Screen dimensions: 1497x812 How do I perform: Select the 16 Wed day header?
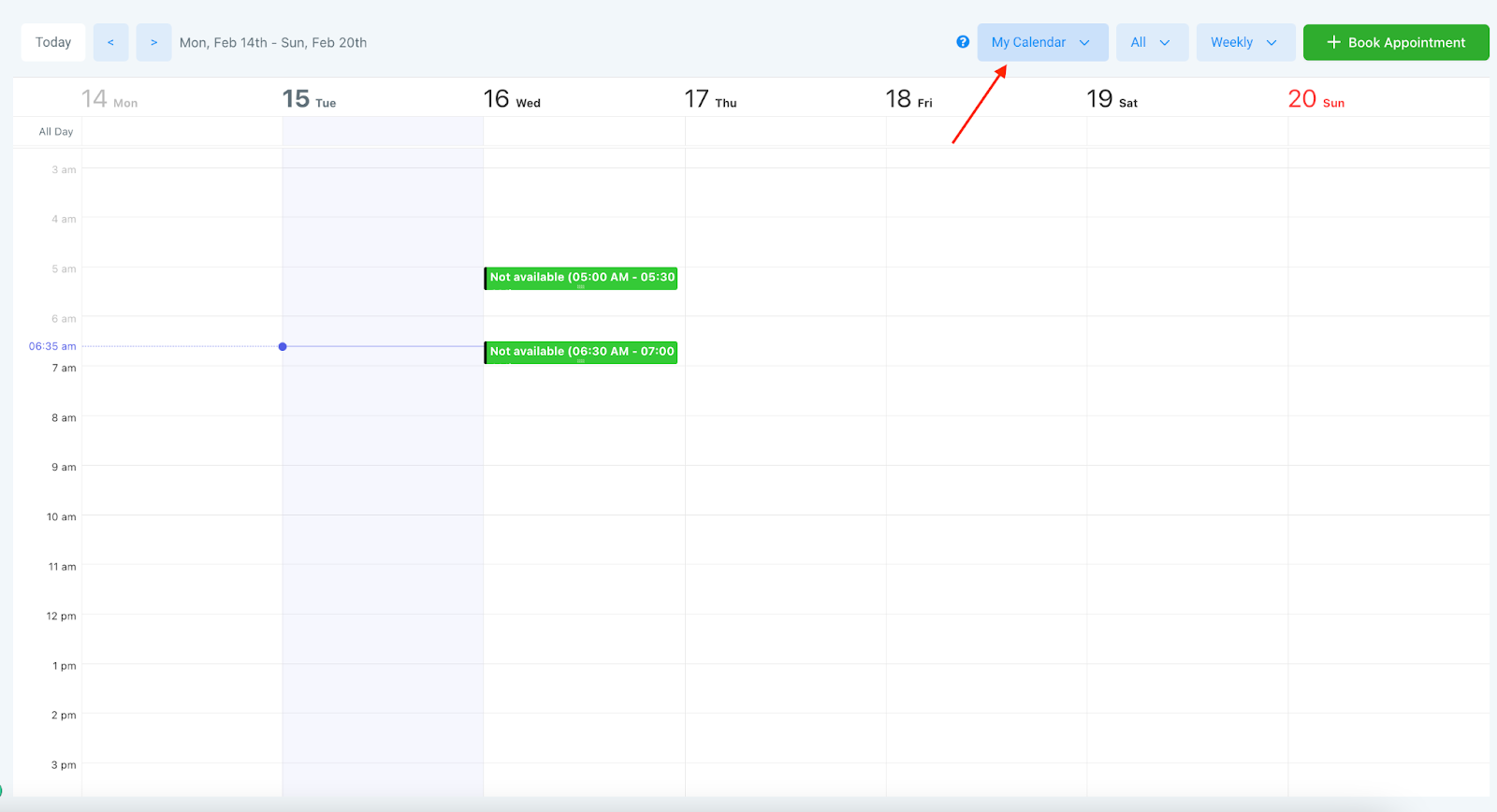(x=512, y=99)
